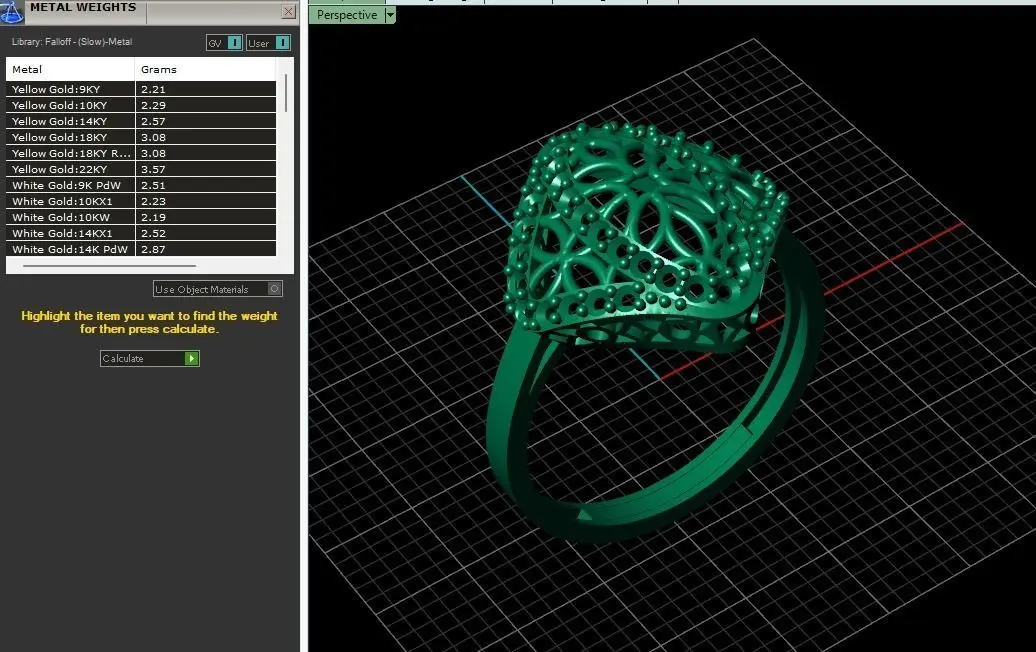The height and width of the screenshot is (652, 1036).
Task: Select the Yellow Gold:10KY row
Action: click(141, 105)
